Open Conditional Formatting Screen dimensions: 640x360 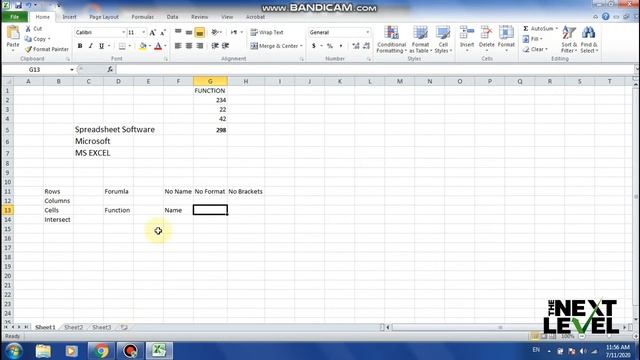tap(391, 39)
